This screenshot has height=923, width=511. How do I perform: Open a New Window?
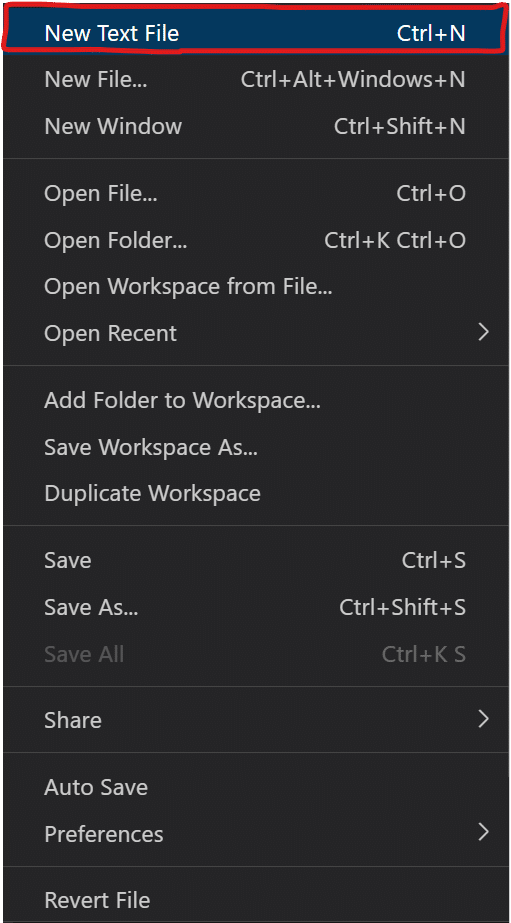[255, 127]
